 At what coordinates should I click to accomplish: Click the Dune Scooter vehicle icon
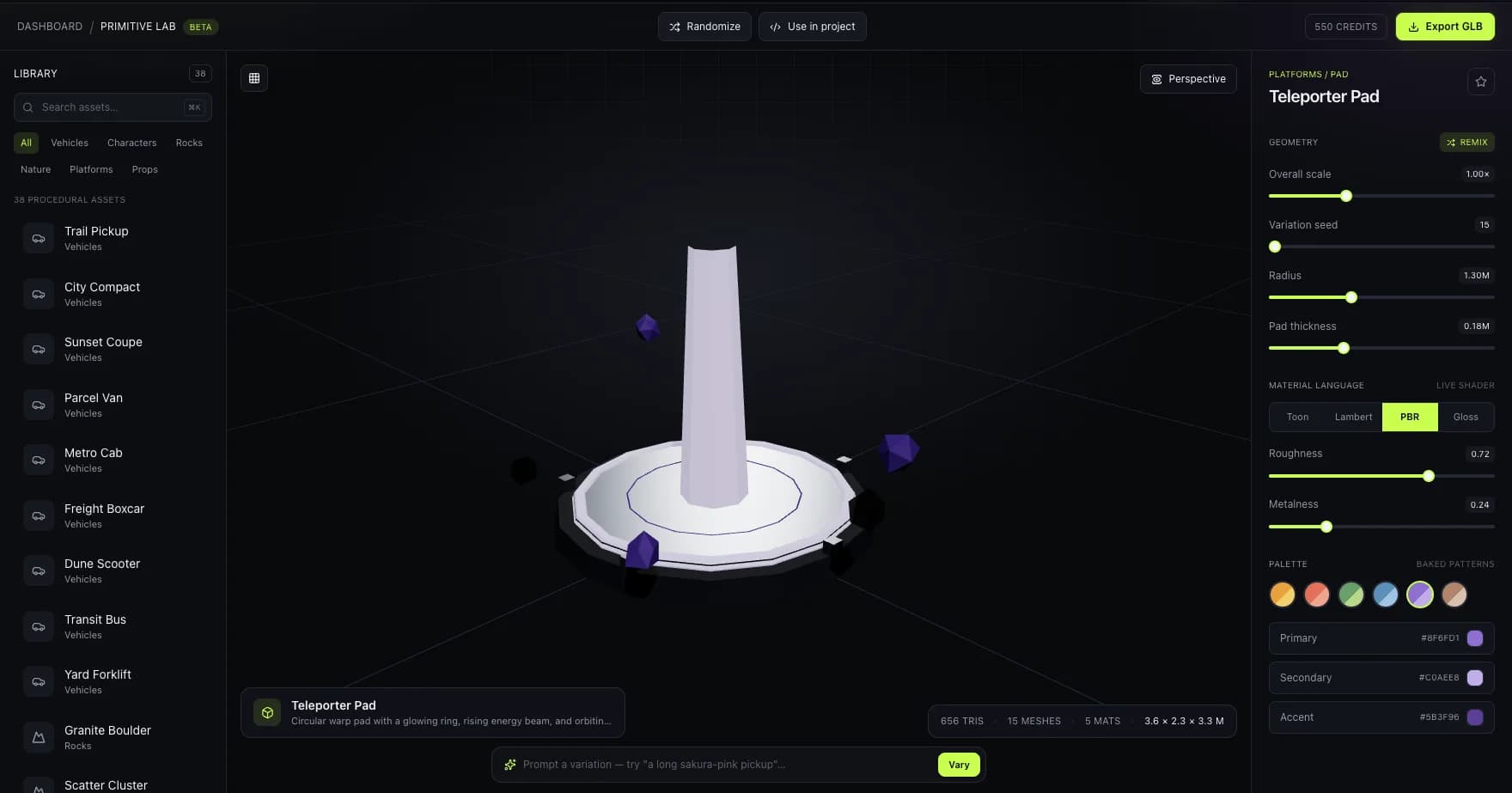(x=39, y=571)
